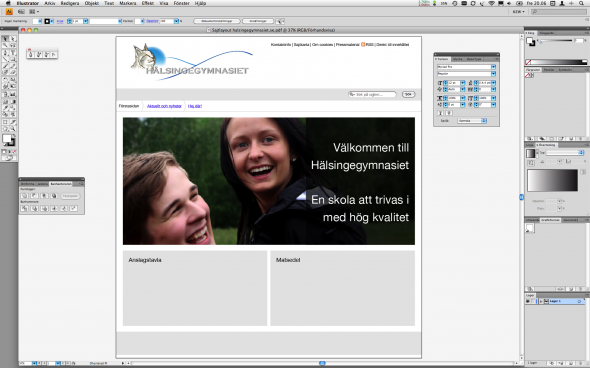
Task: Switch to the Stycke tab
Action: [458, 59]
